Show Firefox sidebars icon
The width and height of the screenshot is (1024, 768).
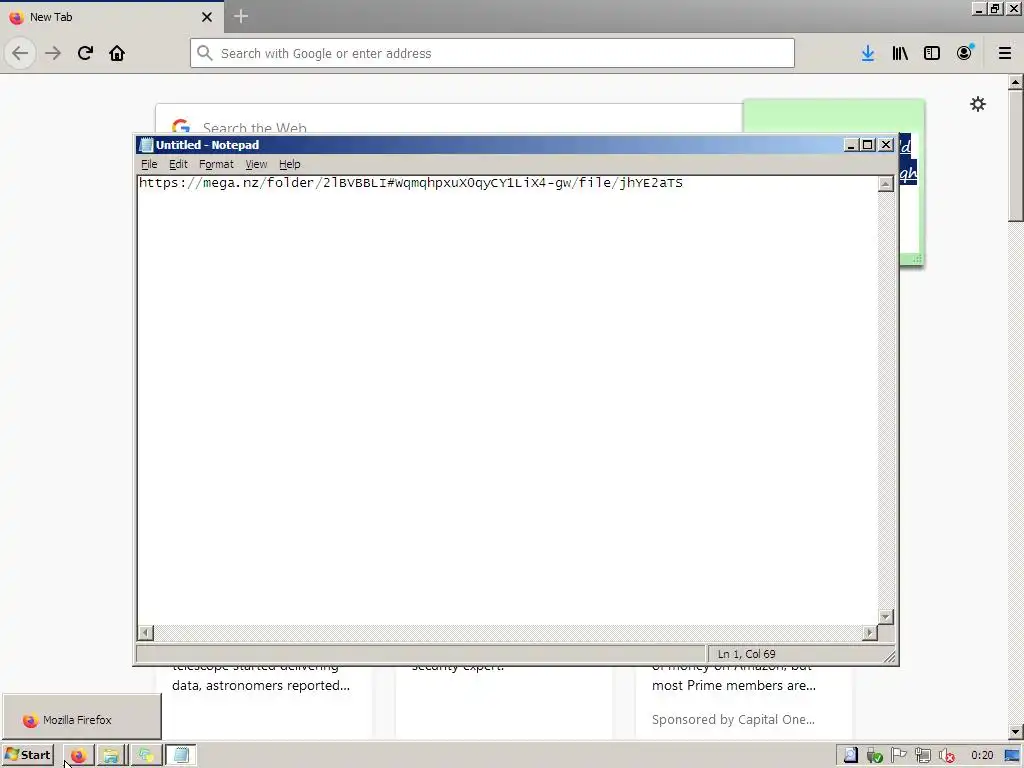932,53
